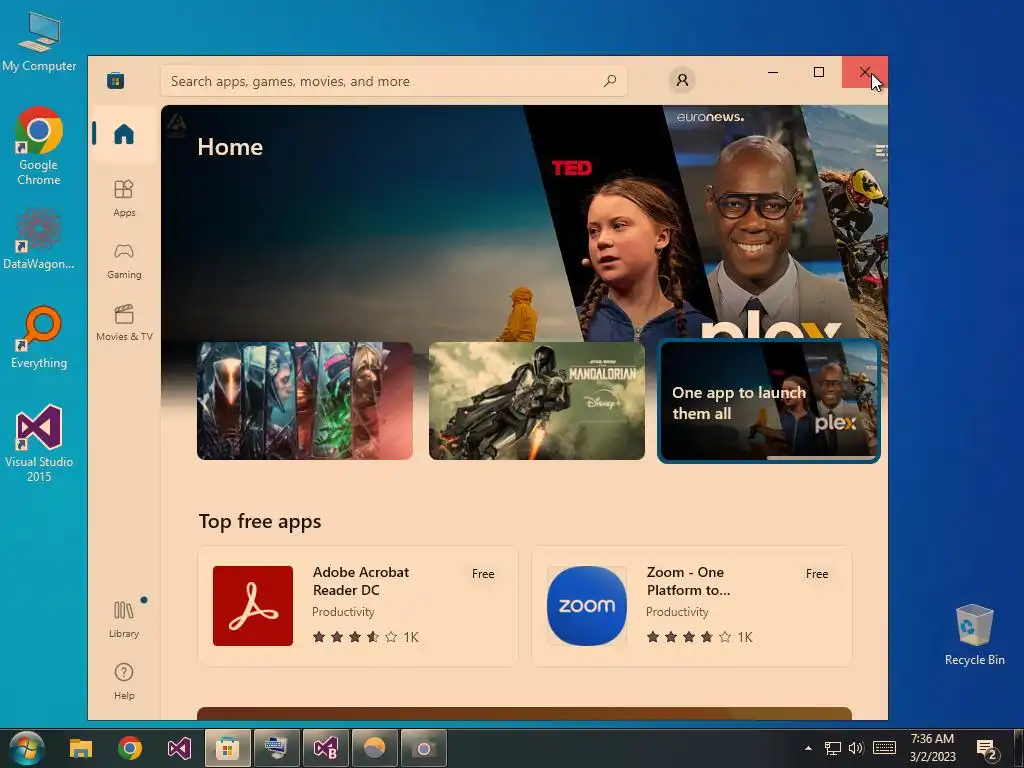
Task: Select DataWagon desktop shortcut
Action: pyautogui.click(x=39, y=238)
